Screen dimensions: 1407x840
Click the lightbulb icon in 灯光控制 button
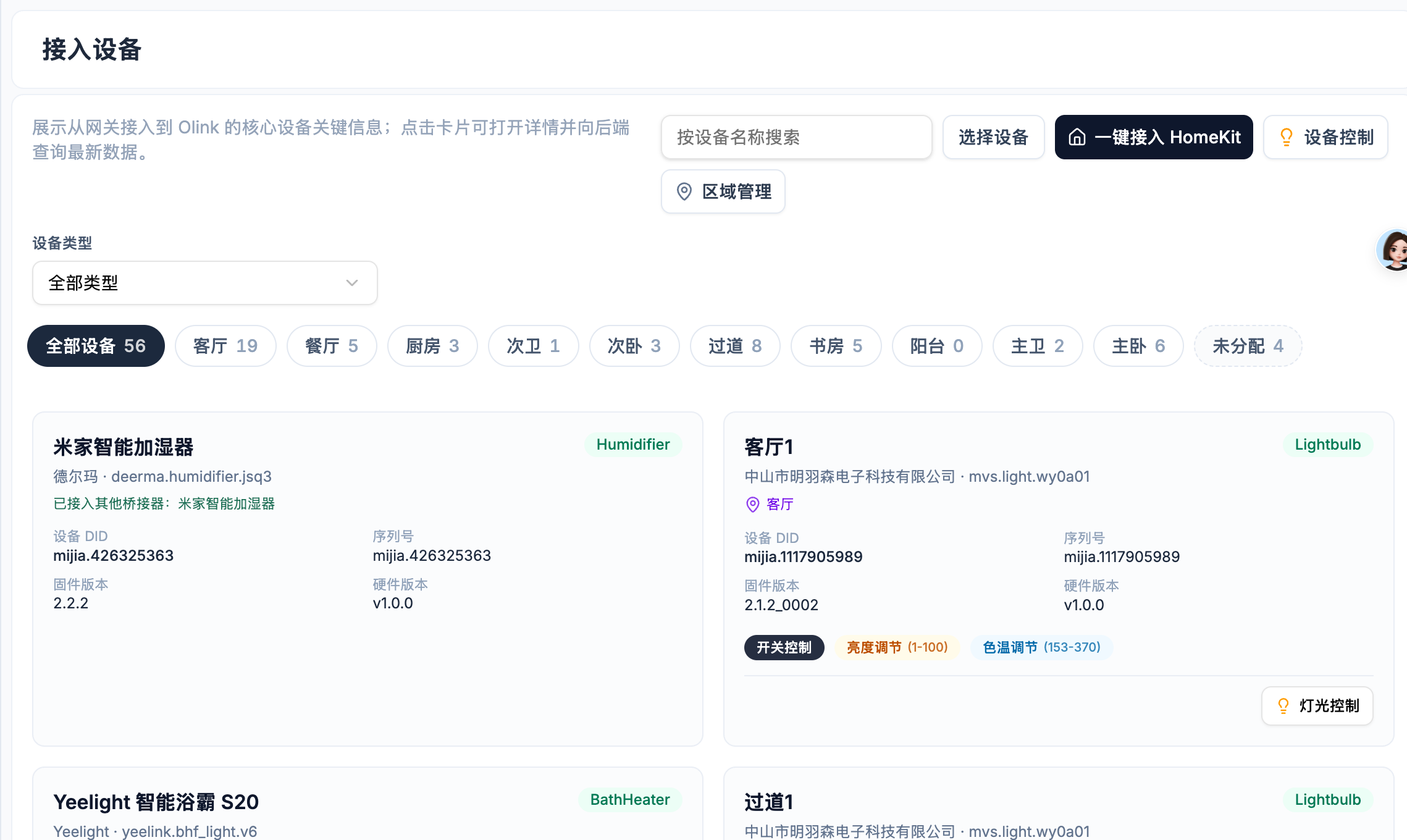1283,706
